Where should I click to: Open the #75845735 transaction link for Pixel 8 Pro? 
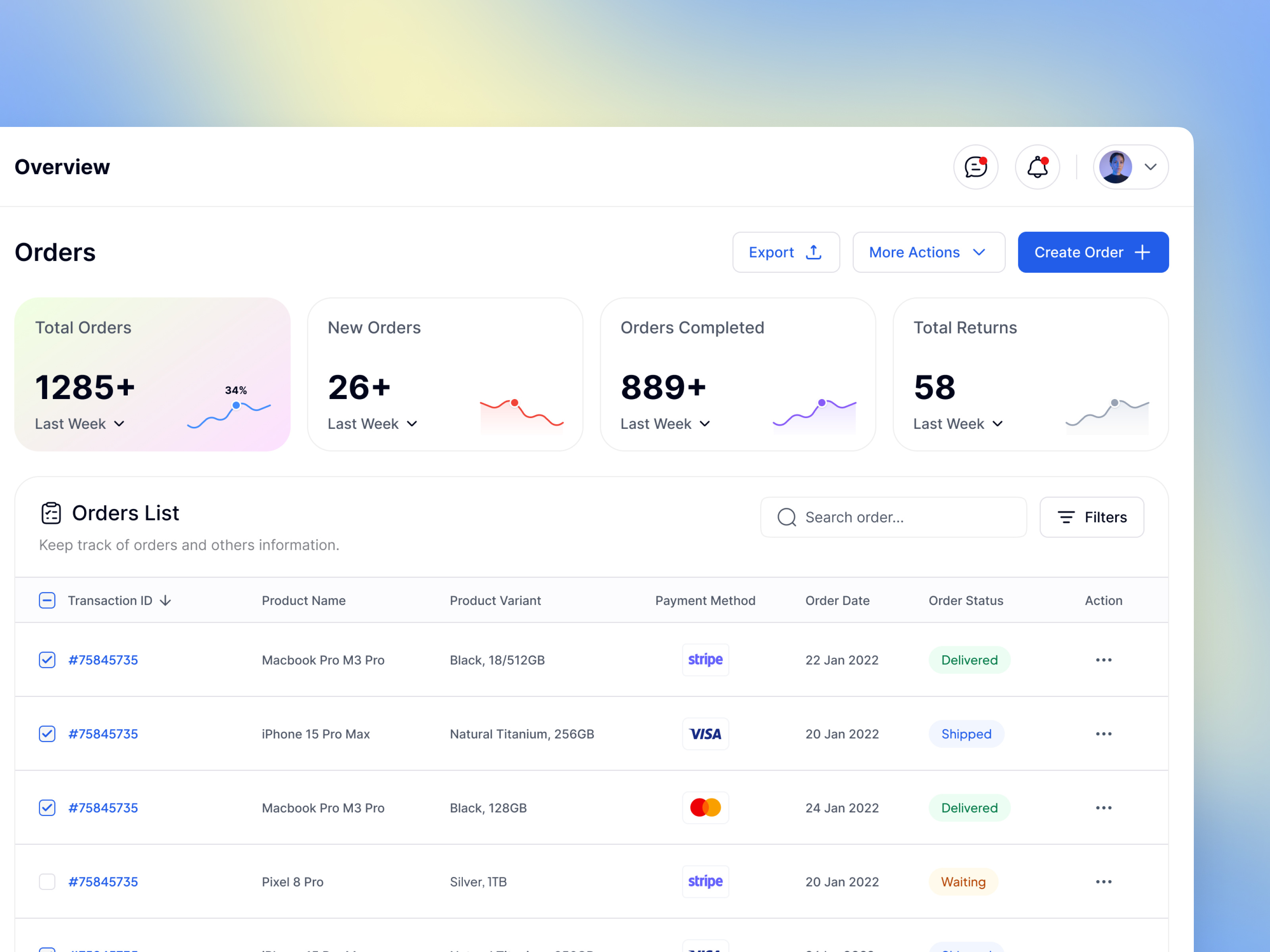tap(103, 881)
